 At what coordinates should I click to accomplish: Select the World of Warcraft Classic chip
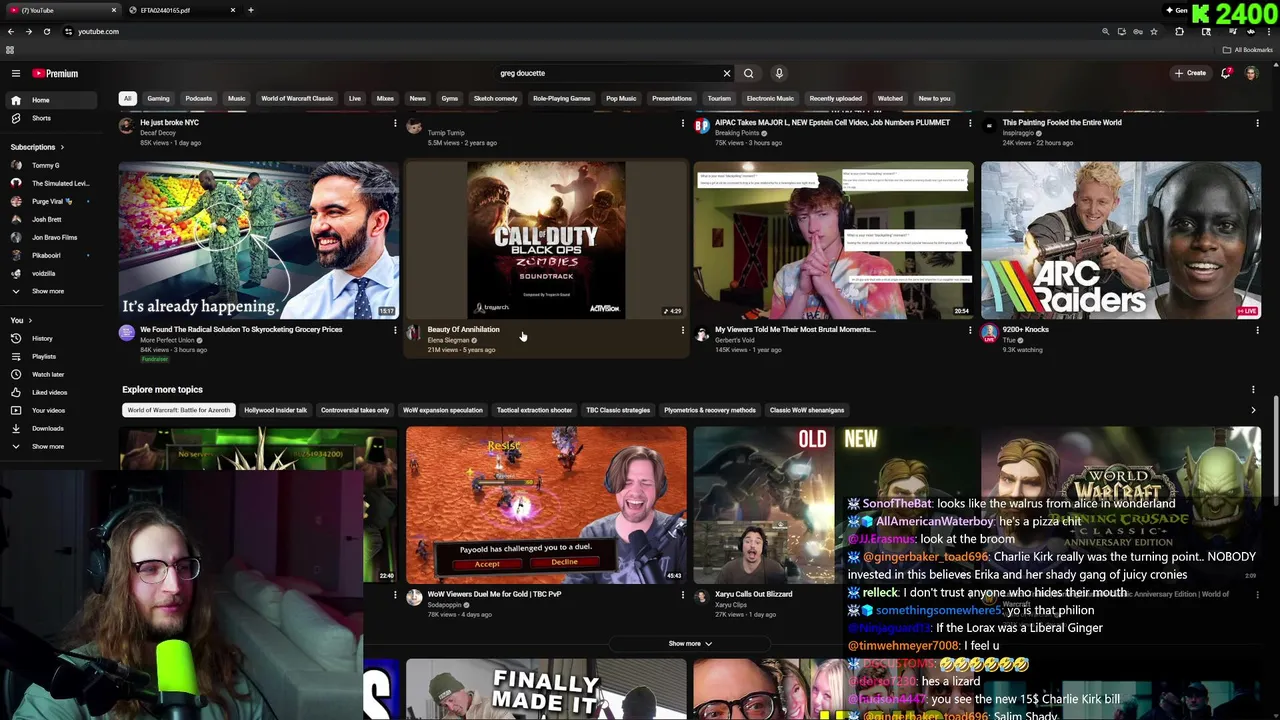coord(297,98)
